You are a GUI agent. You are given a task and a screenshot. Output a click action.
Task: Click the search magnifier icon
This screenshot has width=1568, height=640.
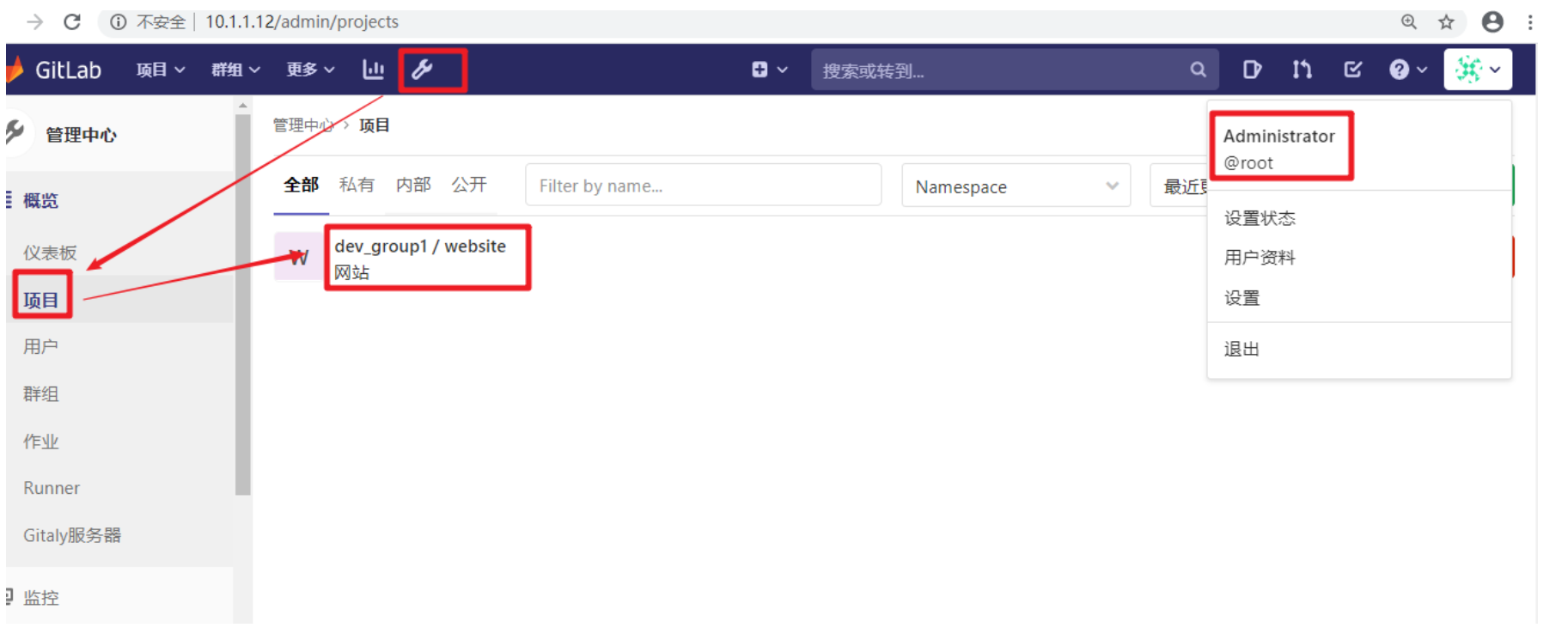tap(1198, 70)
